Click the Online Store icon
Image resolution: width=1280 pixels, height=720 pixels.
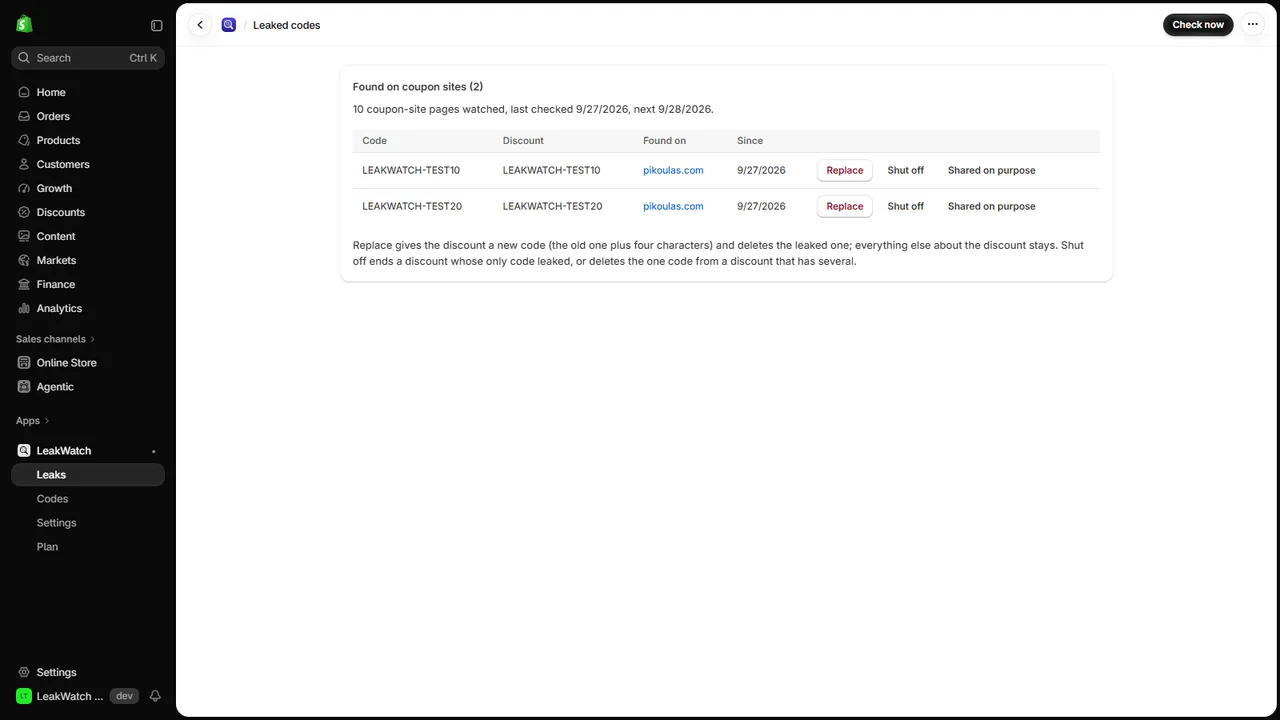(24, 363)
